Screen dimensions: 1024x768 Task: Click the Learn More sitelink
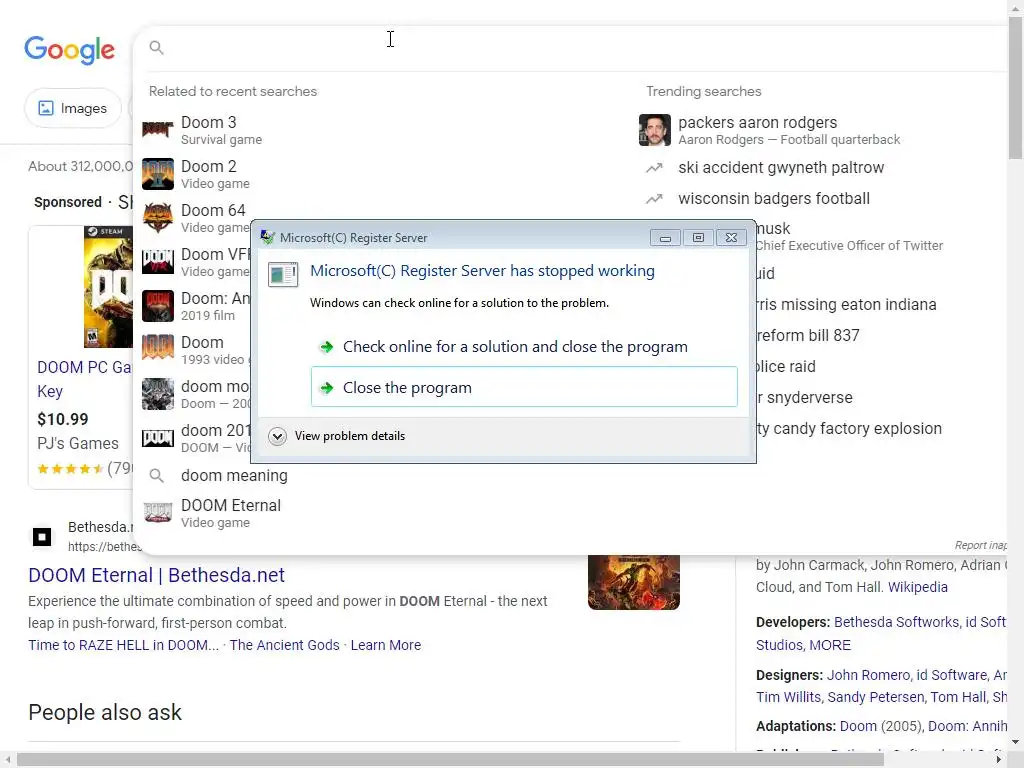pos(386,645)
